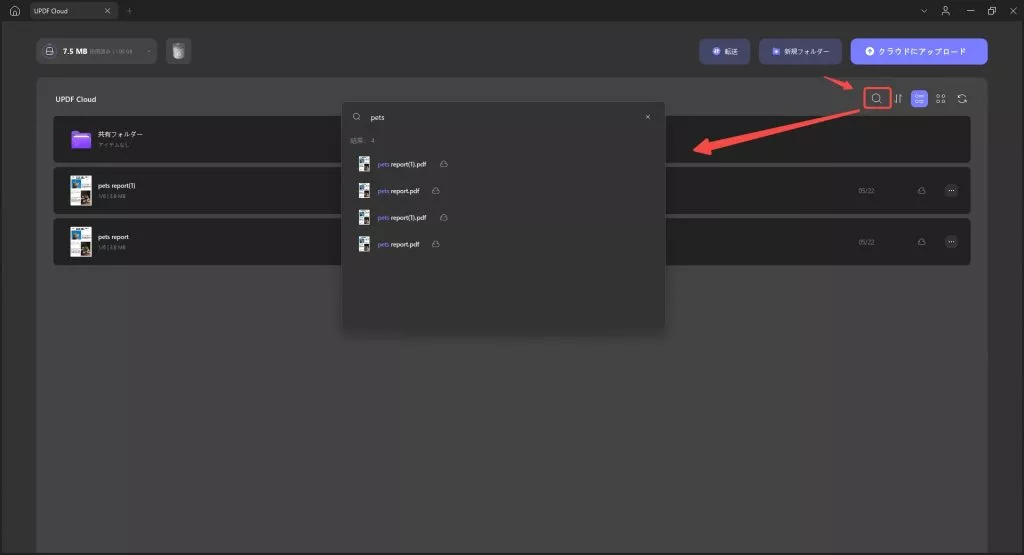Image resolution: width=1024 pixels, height=555 pixels.
Task: Click cloud status icon on pets report(1) row
Action: 921,191
